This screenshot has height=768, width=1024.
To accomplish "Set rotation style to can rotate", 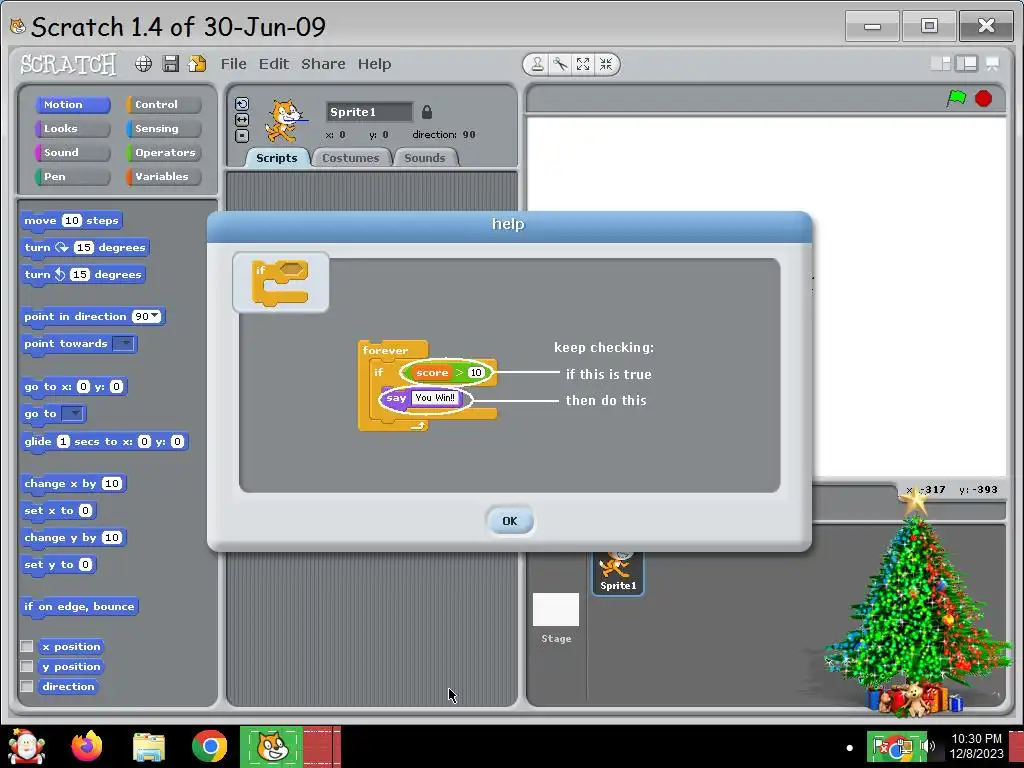I will pos(242,104).
